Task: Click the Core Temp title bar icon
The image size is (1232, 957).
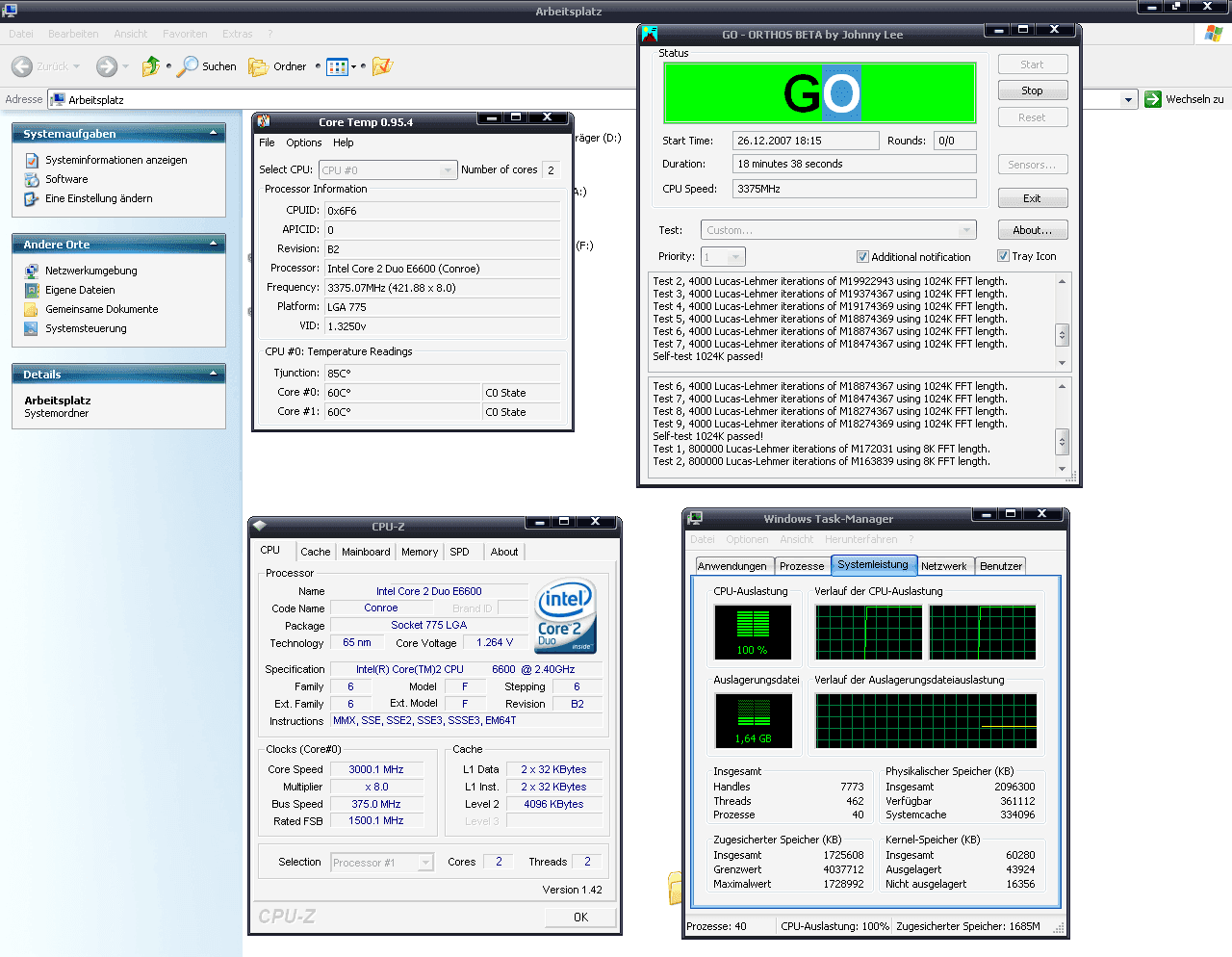Action: [264, 121]
